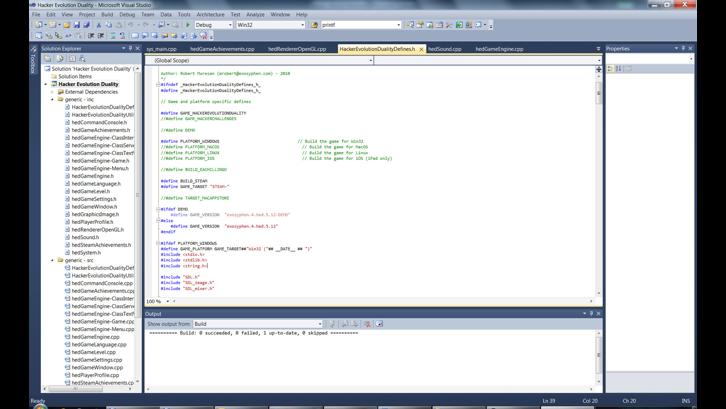Screen dimensions: 726x409
Task: Select hedCommandConsole.h file
Action: [x=99, y=122]
